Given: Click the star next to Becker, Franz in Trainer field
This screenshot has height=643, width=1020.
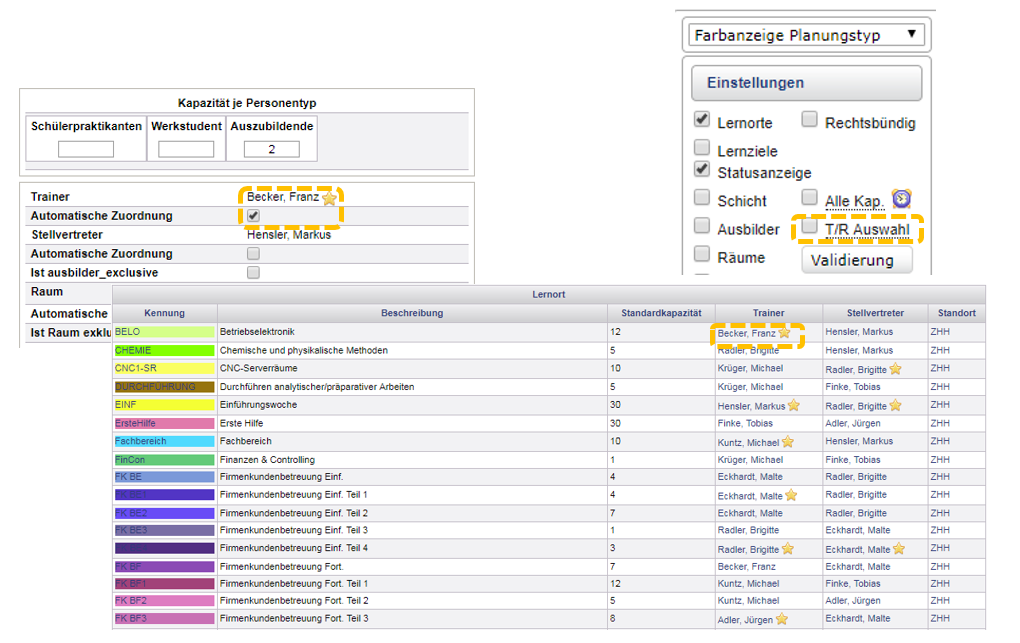Looking at the screenshot, I should click(x=330, y=198).
